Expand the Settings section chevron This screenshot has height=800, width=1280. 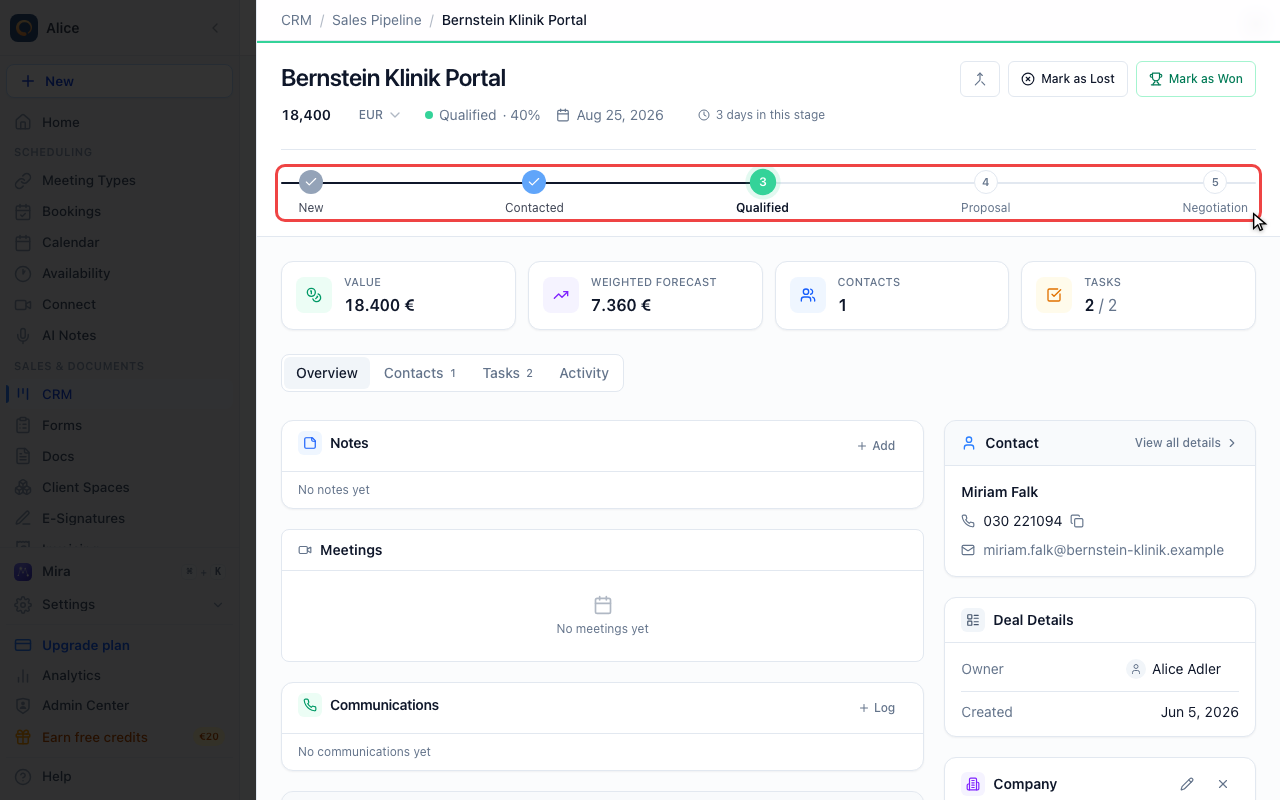tap(218, 604)
